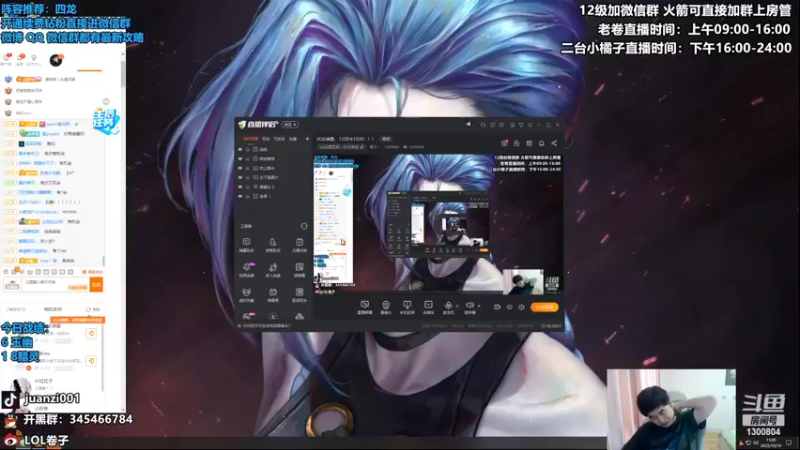This screenshot has width=800, height=450.
Task: Collapse the ranking list with the round button
Action: coord(106,102)
